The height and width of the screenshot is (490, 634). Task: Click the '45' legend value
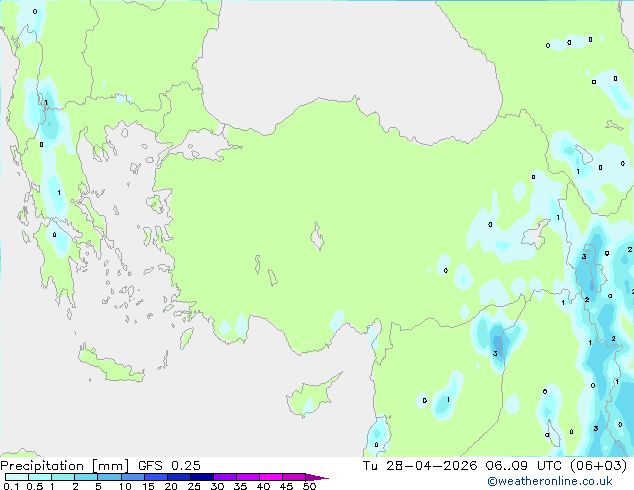286,486
